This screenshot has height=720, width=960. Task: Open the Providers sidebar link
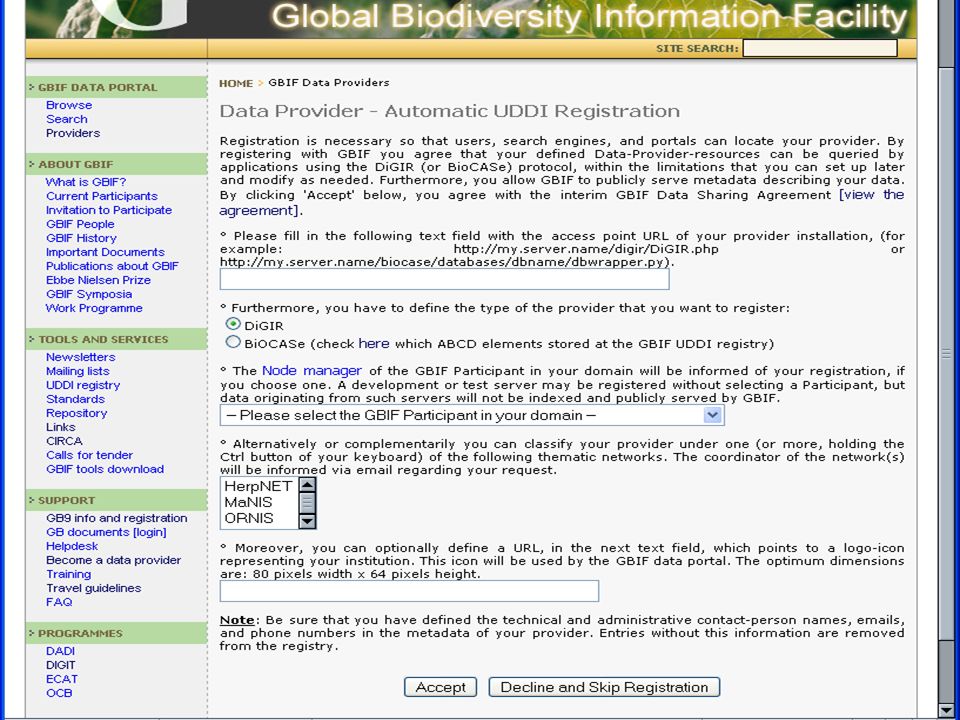pos(73,133)
